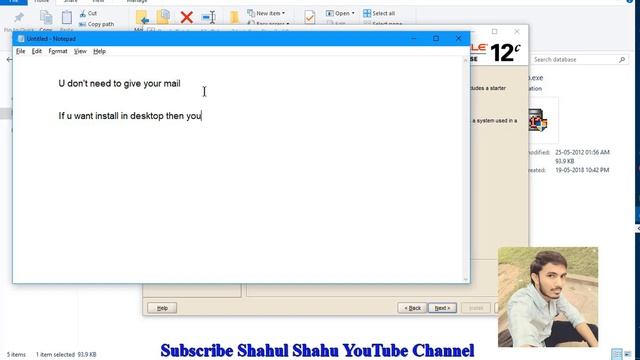The image size is (640, 360).
Task: Click Copy path in Explorer ribbon
Action: click(96, 24)
